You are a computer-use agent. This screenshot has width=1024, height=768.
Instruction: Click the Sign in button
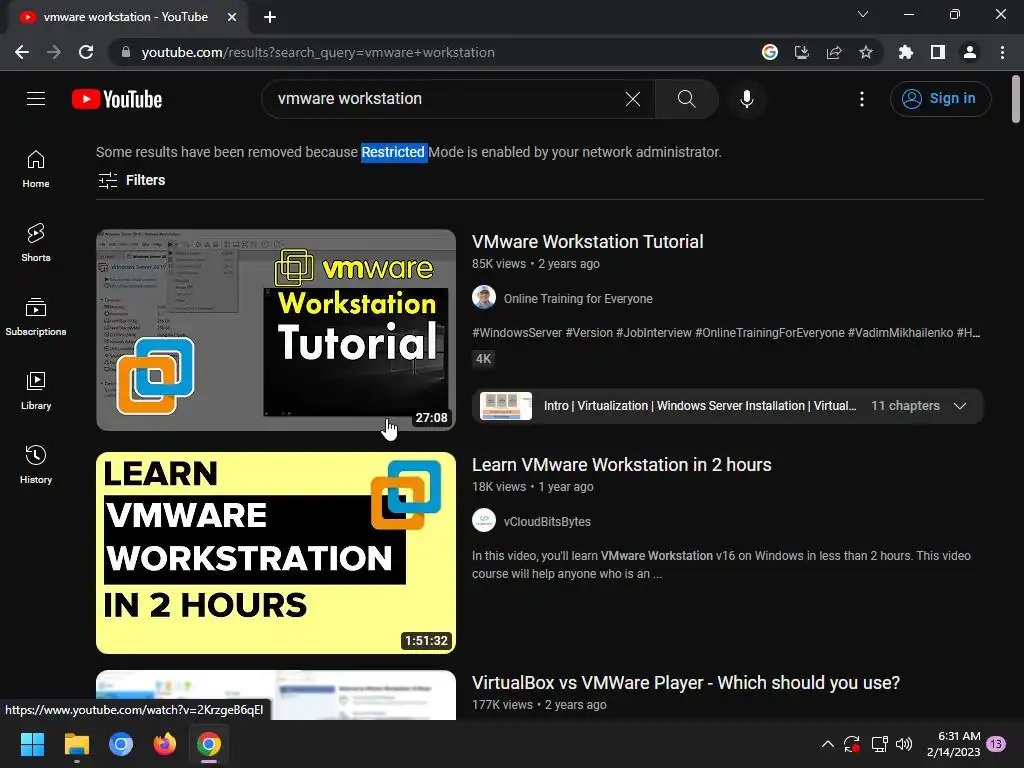pyautogui.click(x=940, y=99)
